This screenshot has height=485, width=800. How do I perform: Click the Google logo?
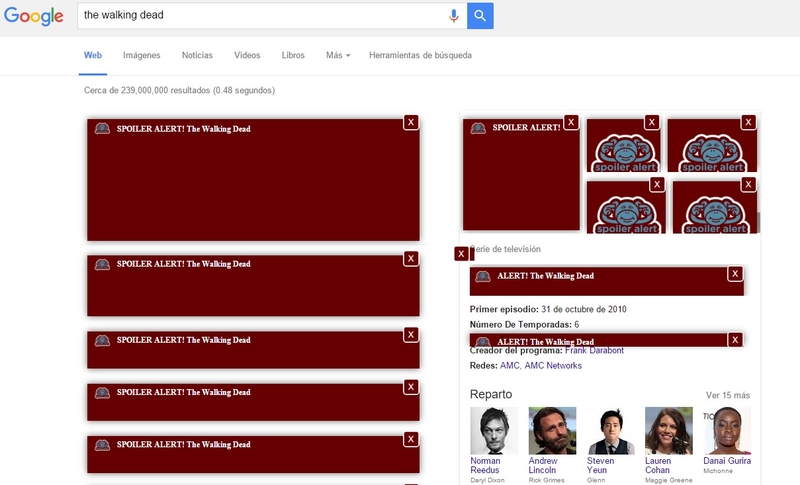pos(34,16)
